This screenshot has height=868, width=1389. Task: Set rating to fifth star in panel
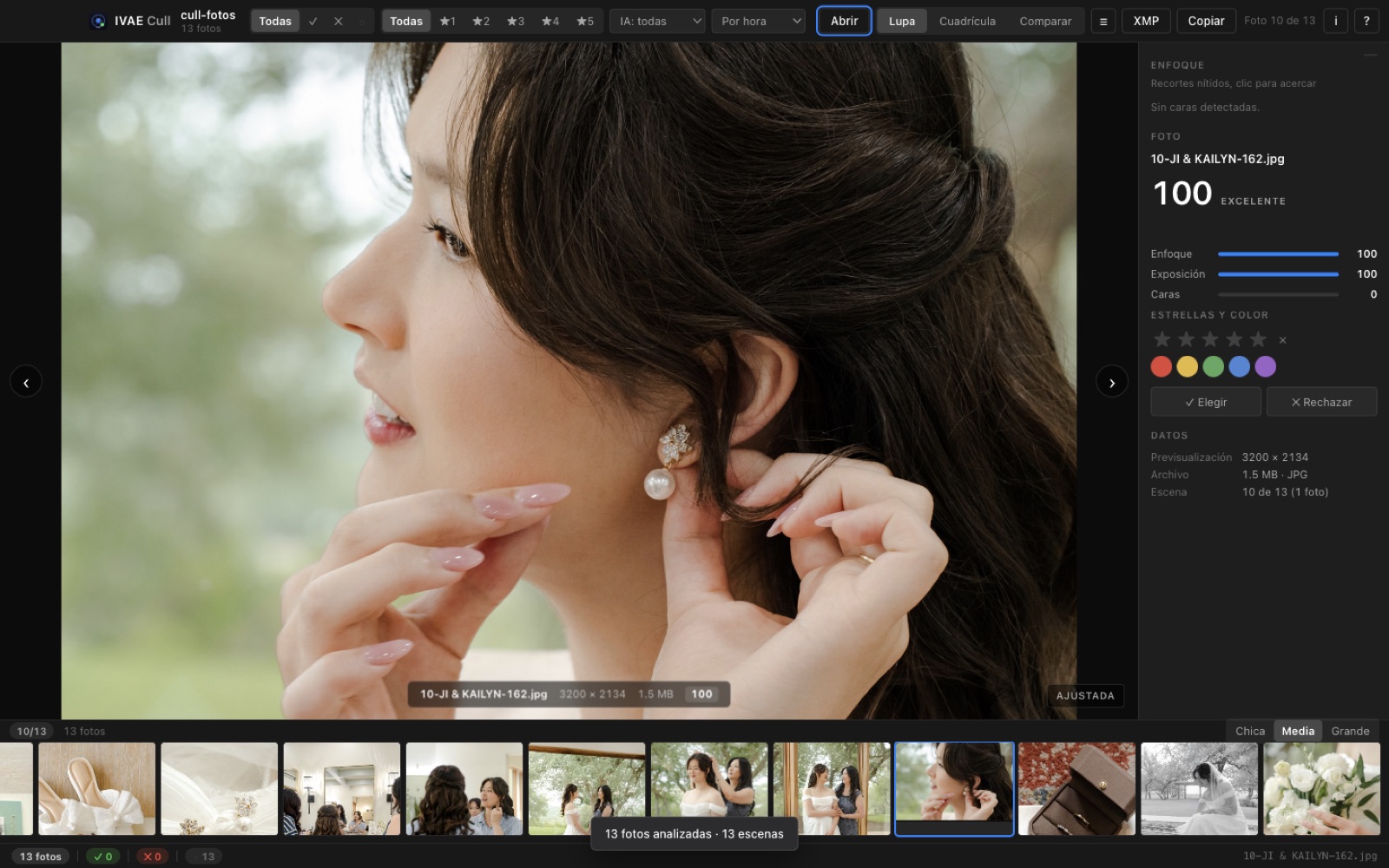(1258, 339)
